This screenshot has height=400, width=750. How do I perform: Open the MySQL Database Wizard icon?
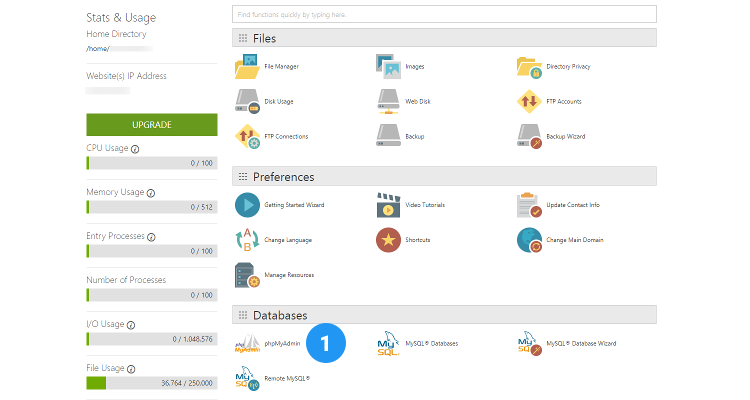[529, 344]
